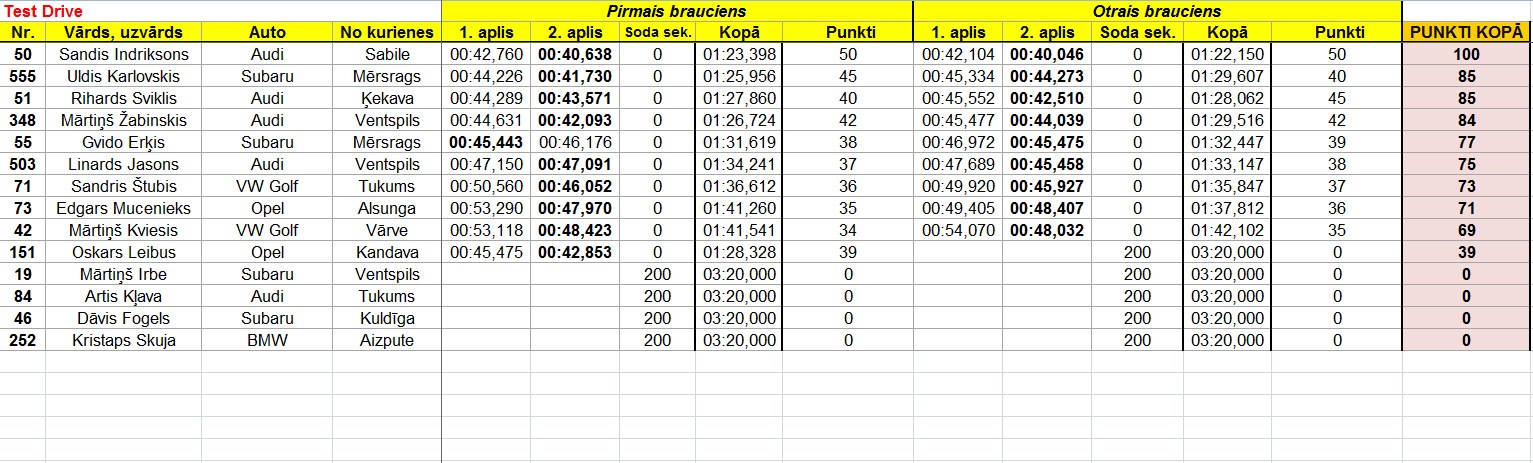The image size is (1533, 463).
Task: Click Oskars Leibus name cell
Action: pos(124,252)
